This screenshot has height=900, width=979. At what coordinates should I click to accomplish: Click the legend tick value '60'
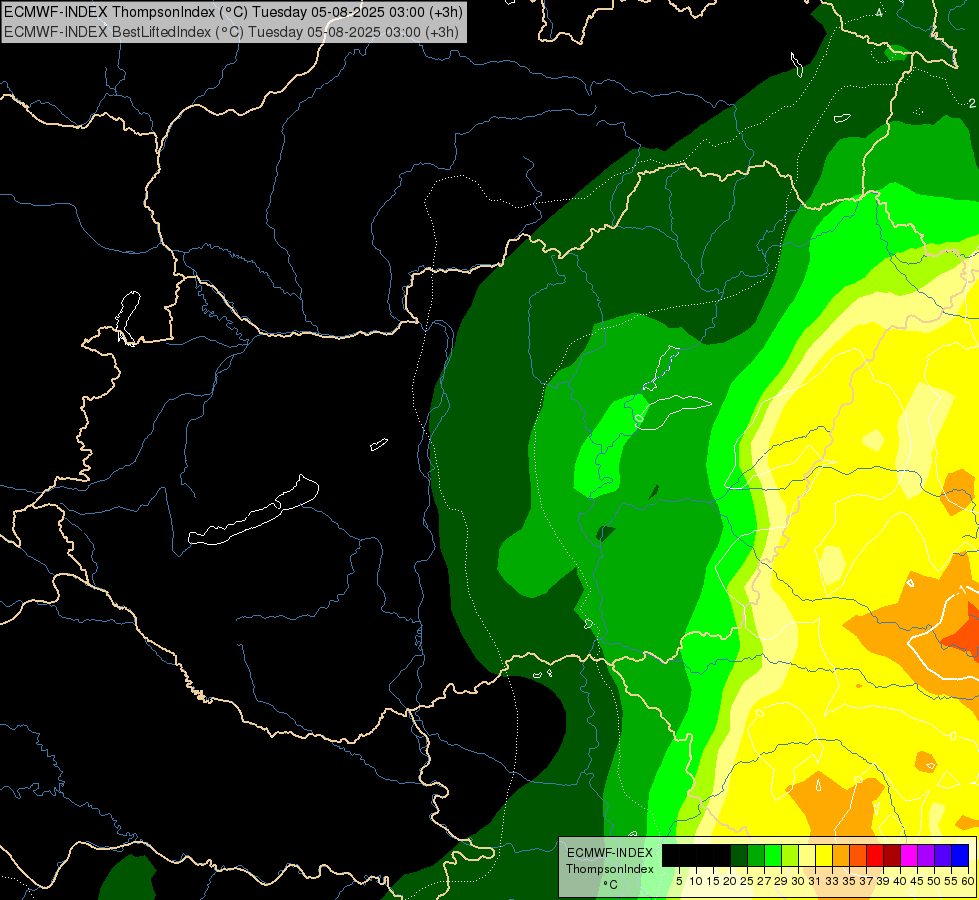coord(968,881)
